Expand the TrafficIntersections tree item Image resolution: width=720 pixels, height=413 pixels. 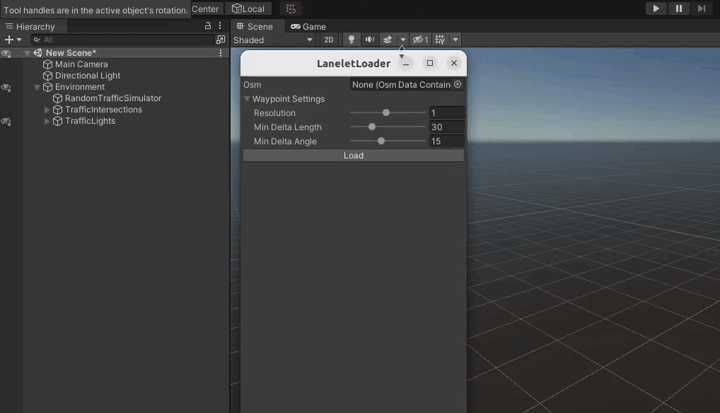pos(47,110)
